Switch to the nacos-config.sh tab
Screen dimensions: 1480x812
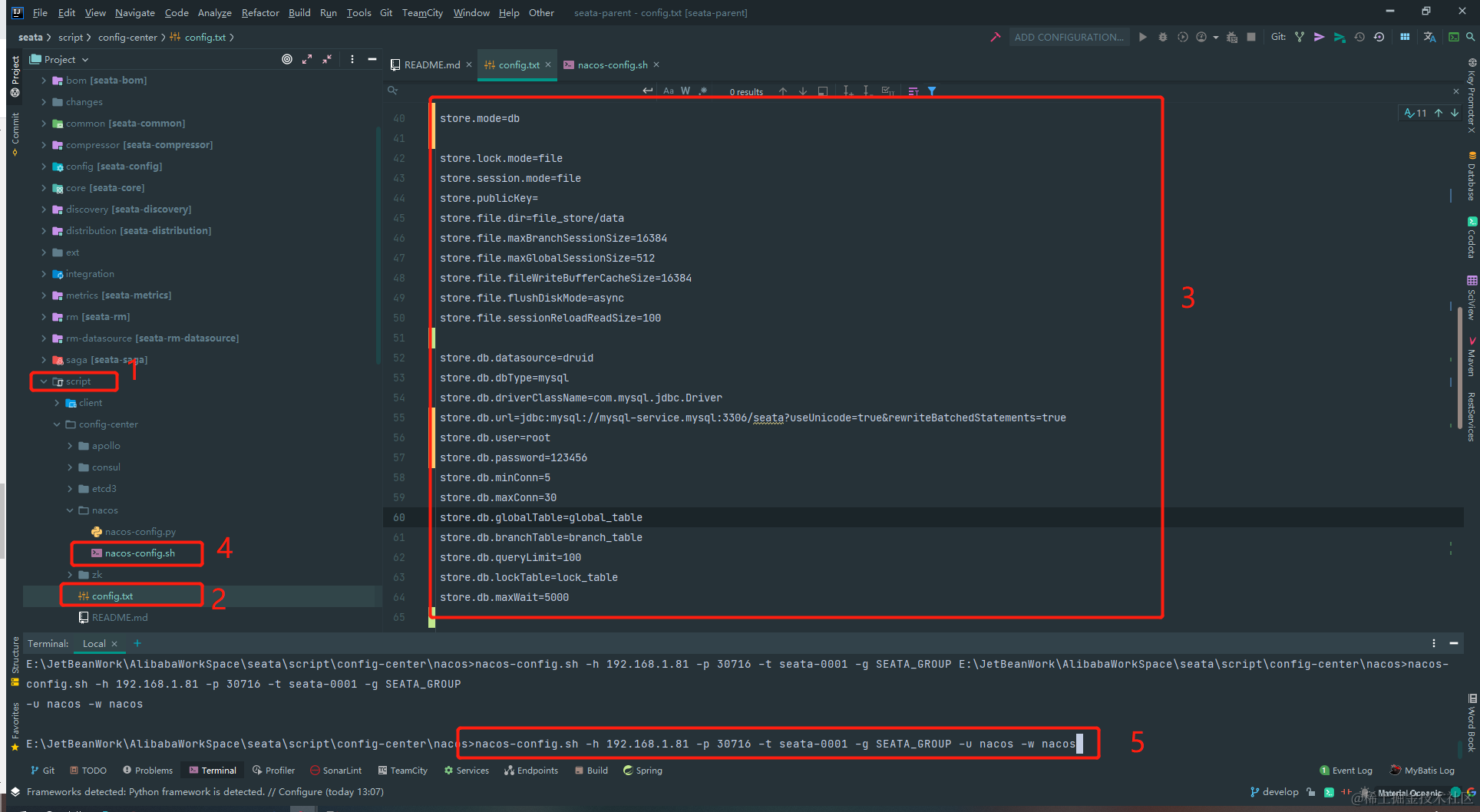tap(611, 64)
